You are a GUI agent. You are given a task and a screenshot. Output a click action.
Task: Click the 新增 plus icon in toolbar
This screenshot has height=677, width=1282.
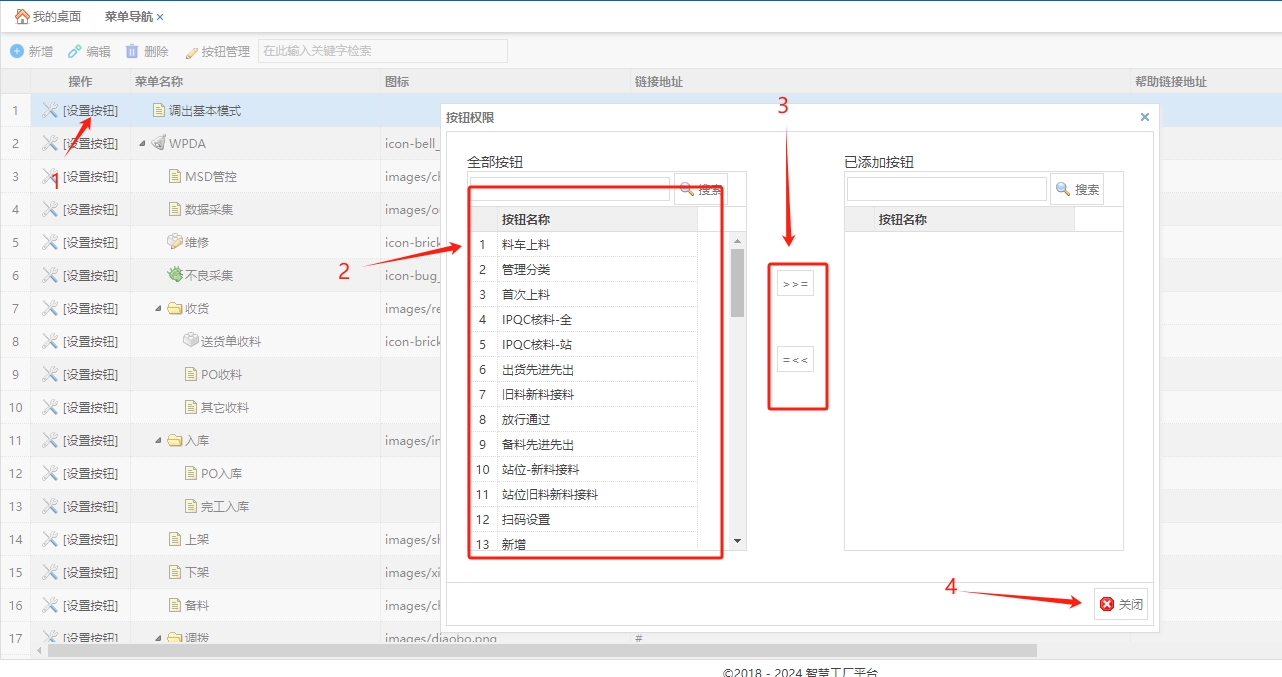(17, 51)
